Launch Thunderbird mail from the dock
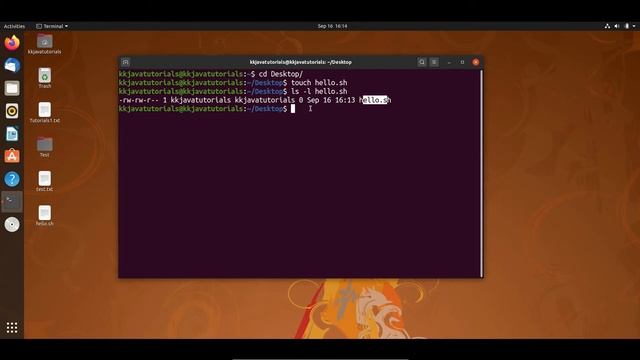This screenshot has height=360, width=640. (12, 65)
